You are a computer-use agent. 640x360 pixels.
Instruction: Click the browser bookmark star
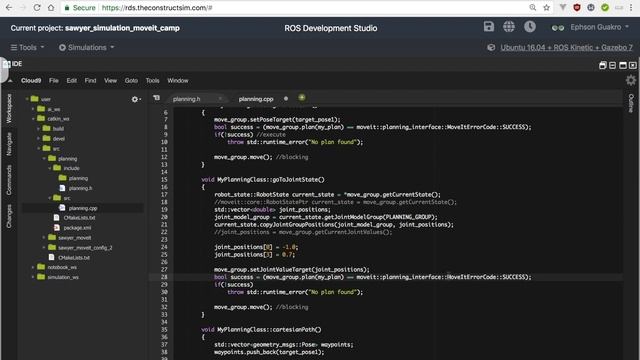click(547, 7)
